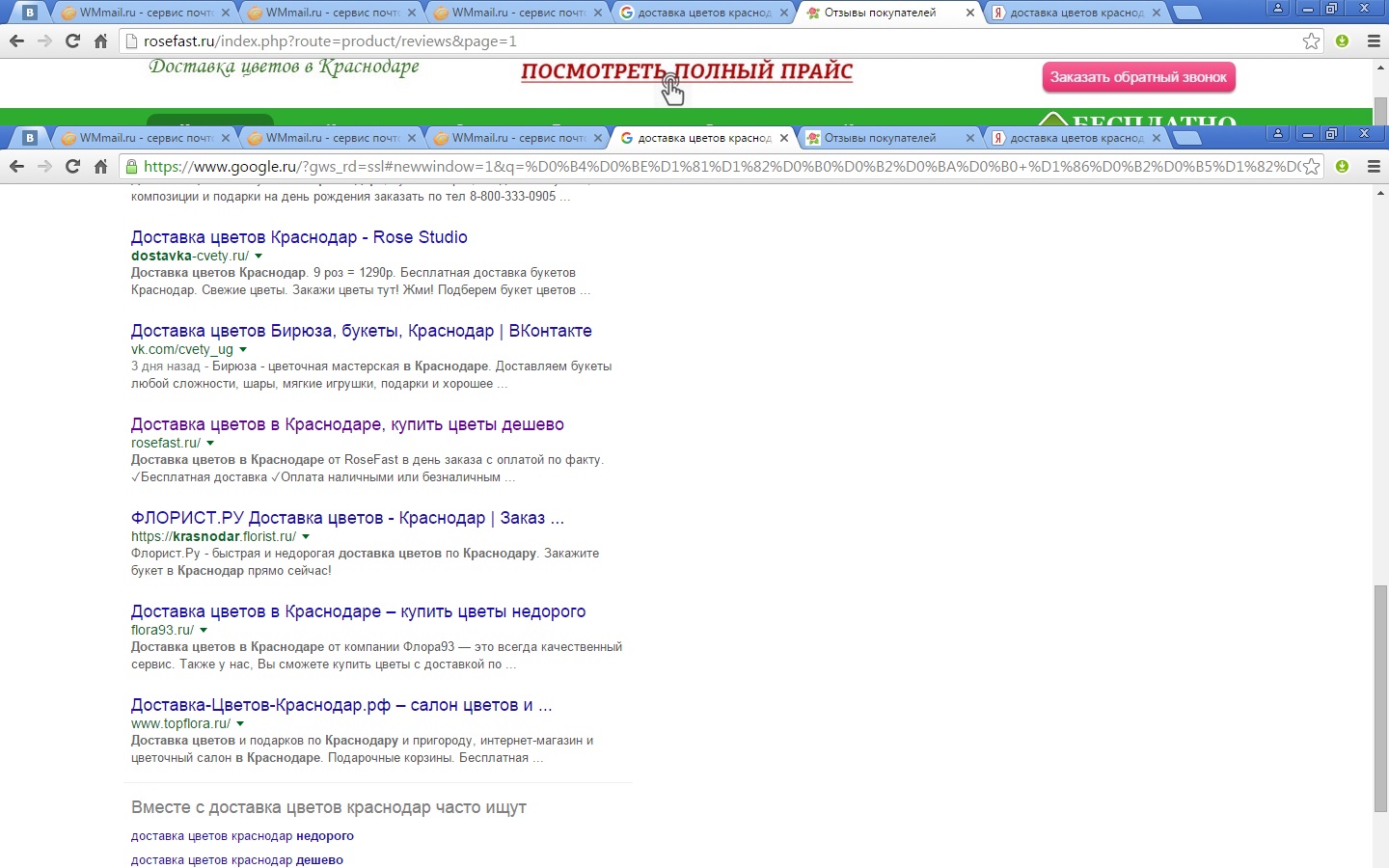The height and width of the screenshot is (868, 1389).
Task: Search related query ending in "недорого"
Action: pyautogui.click(x=242, y=836)
